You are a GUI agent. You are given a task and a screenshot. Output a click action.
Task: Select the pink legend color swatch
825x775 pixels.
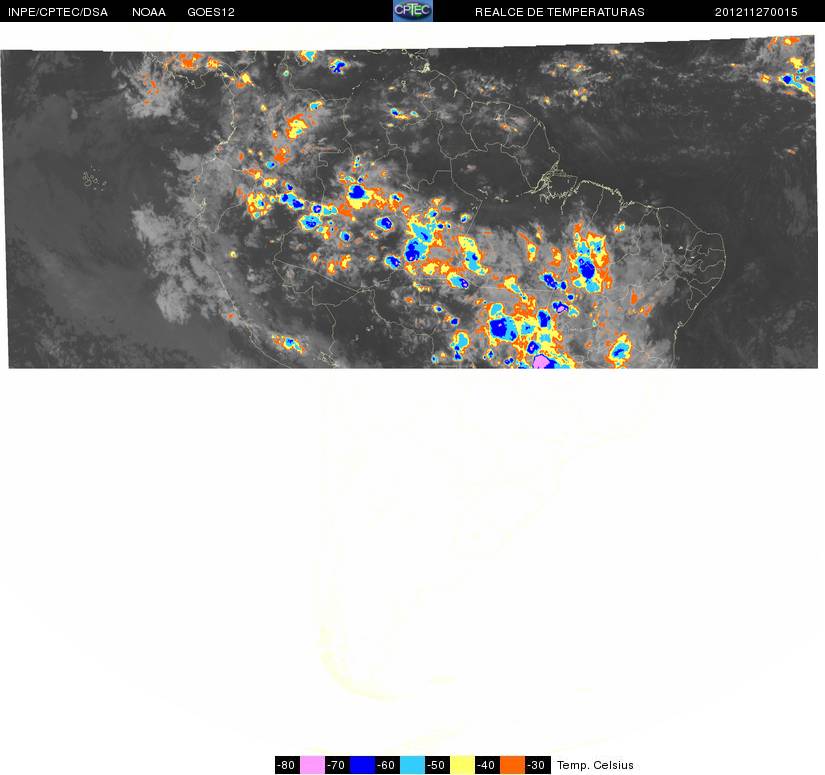[x=312, y=765]
